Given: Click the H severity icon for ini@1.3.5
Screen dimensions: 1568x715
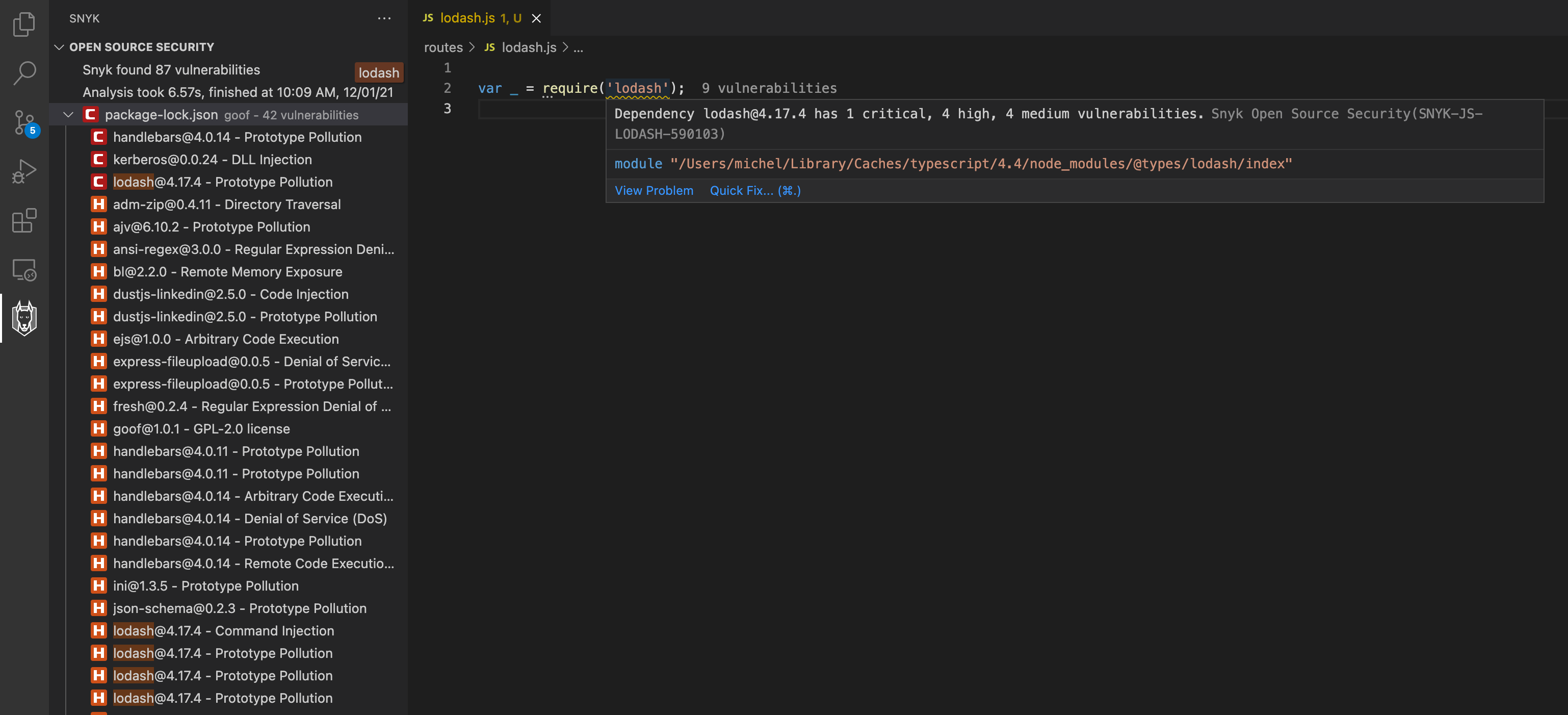Looking at the screenshot, I should (x=98, y=586).
